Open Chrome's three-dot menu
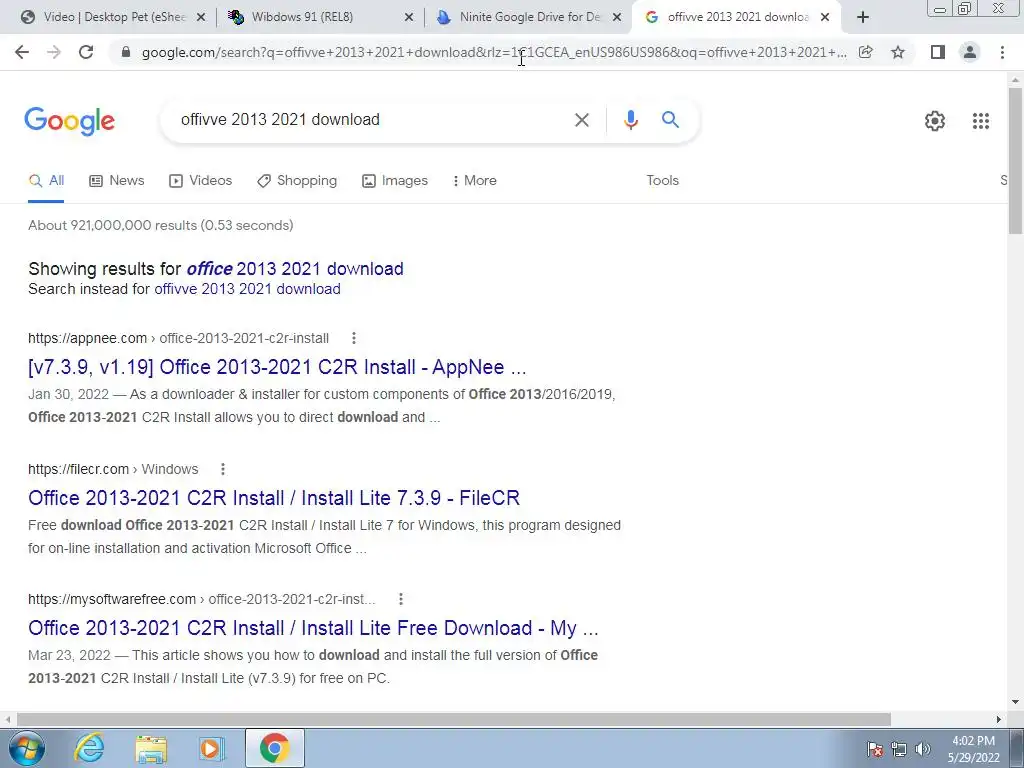1024x768 pixels. [1002, 52]
